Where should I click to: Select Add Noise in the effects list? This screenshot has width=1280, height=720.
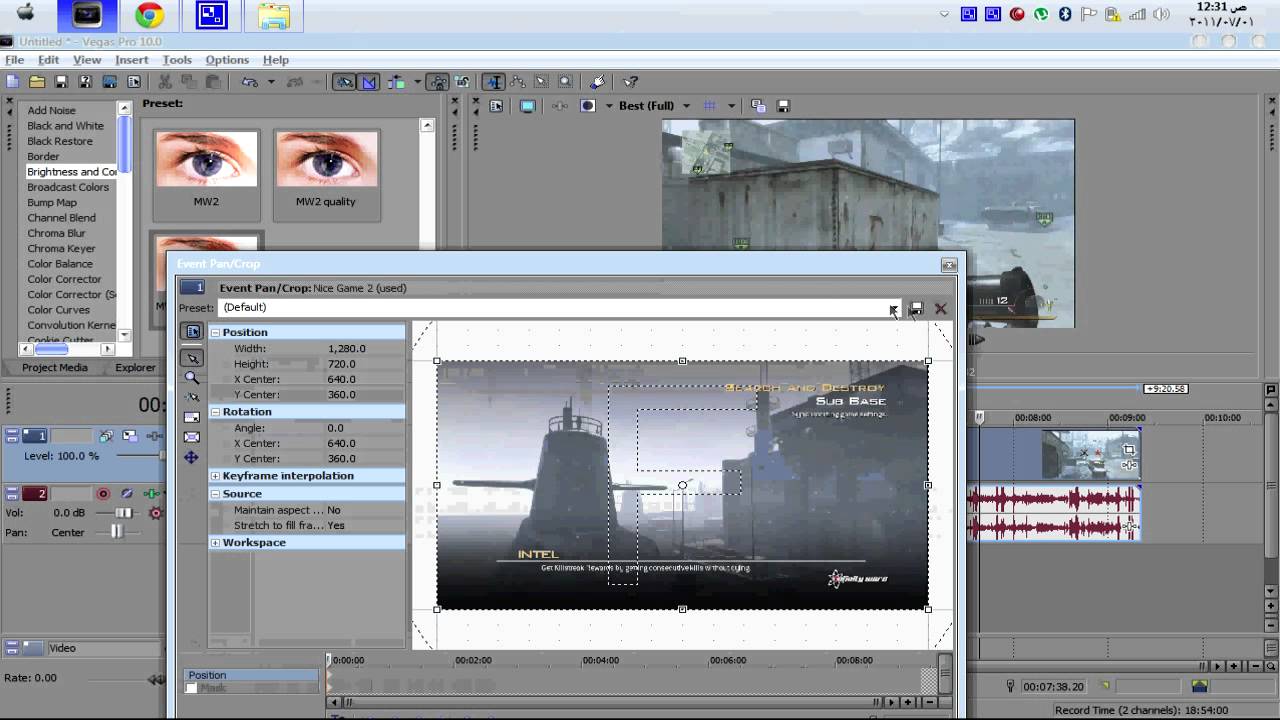coord(51,110)
